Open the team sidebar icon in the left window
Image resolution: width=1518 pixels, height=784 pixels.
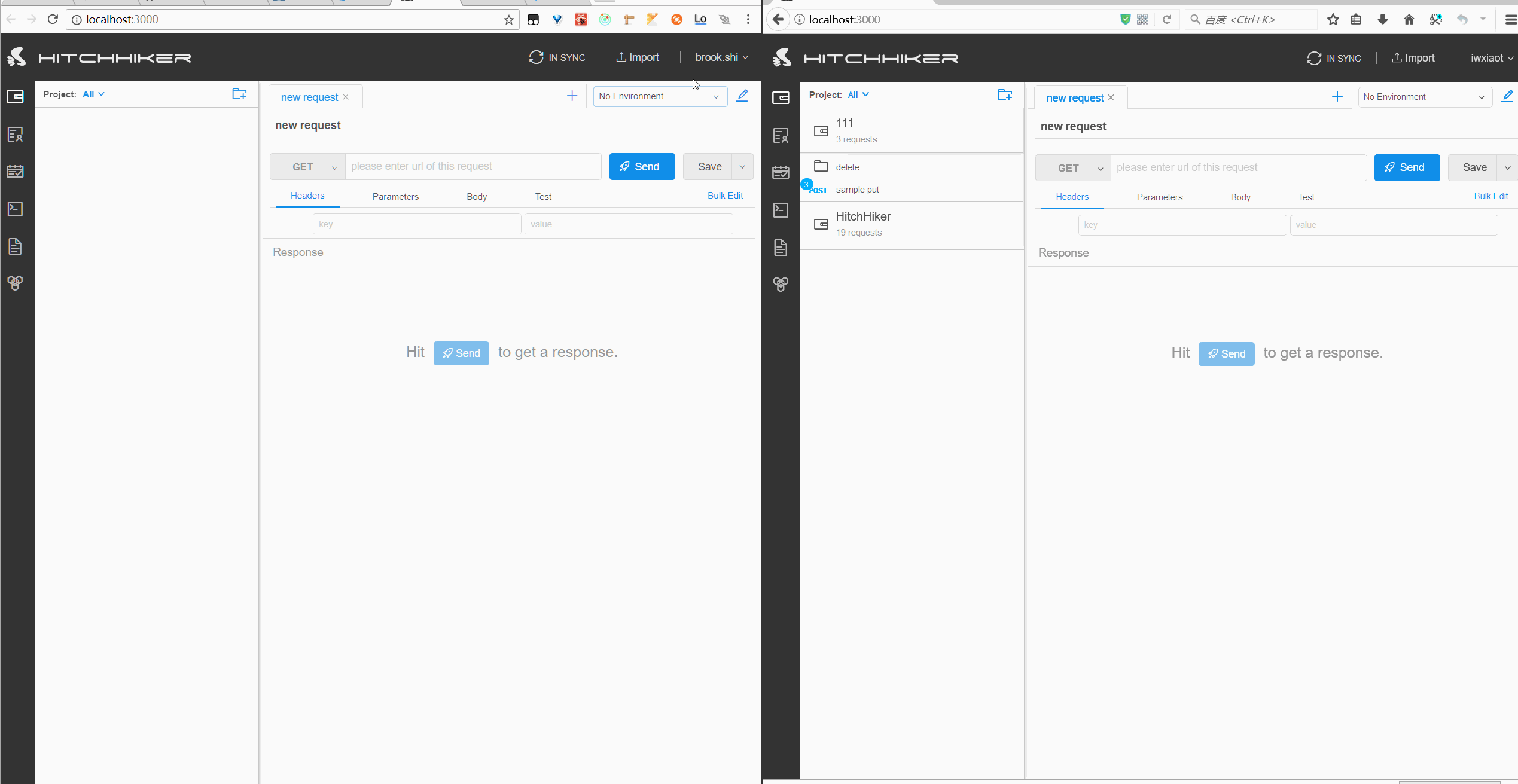pos(15,135)
